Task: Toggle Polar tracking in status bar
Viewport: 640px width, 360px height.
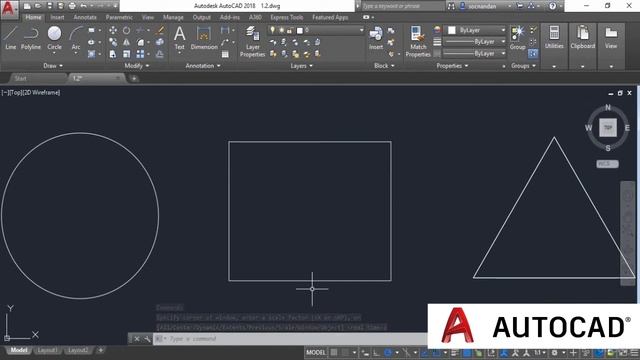Action: 388,353
